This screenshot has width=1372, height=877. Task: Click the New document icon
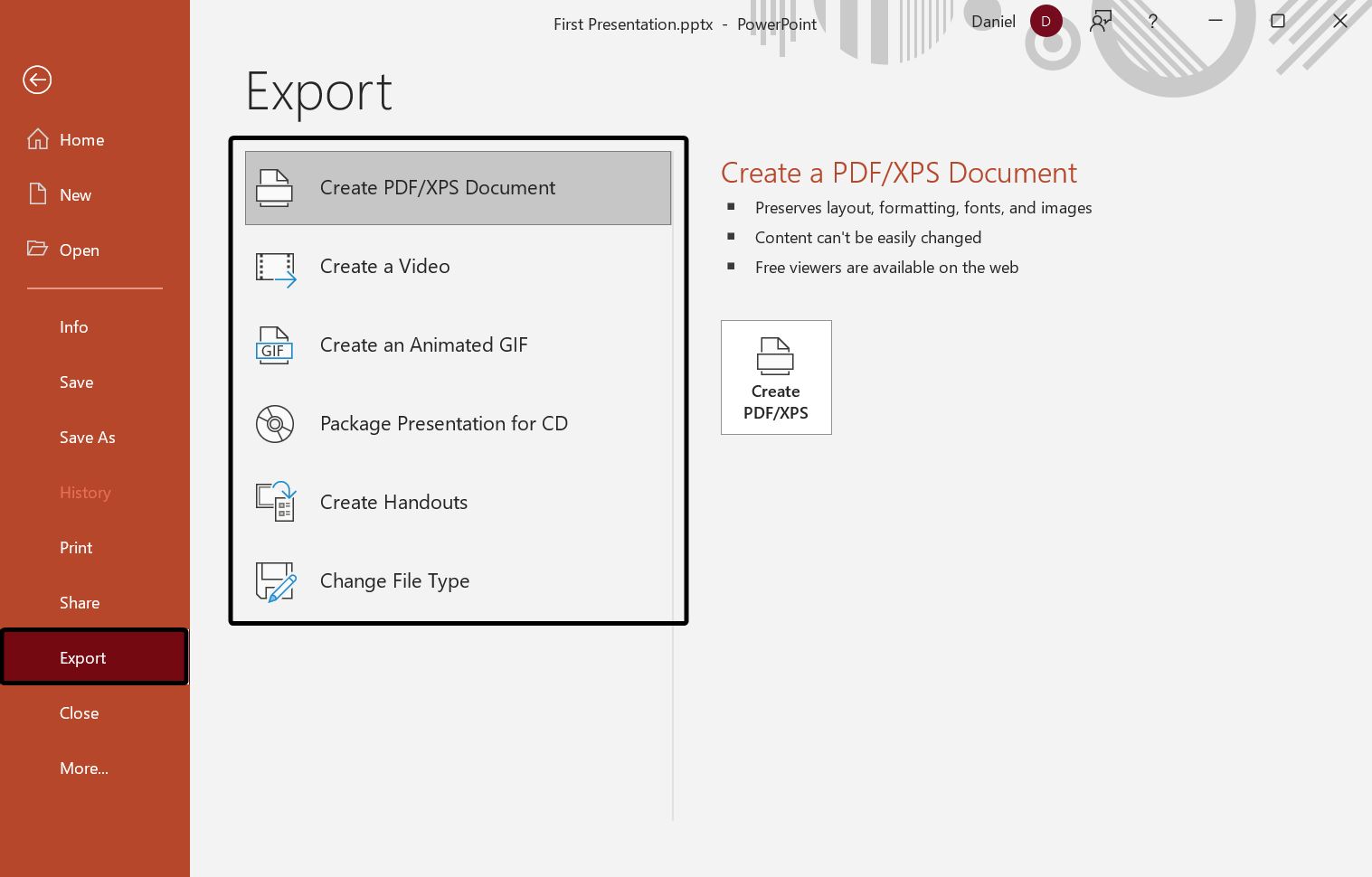(37, 193)
